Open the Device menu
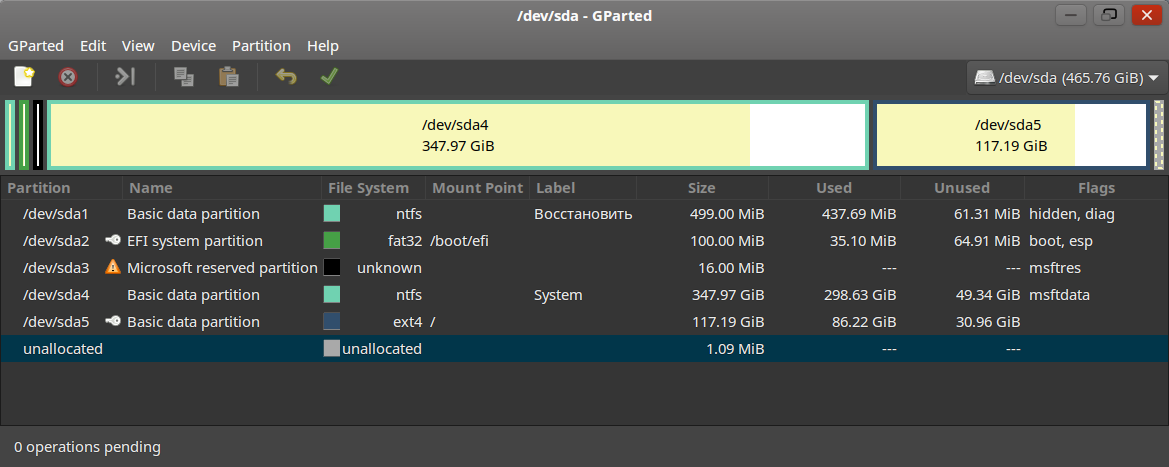 click(x=193, y=46)
